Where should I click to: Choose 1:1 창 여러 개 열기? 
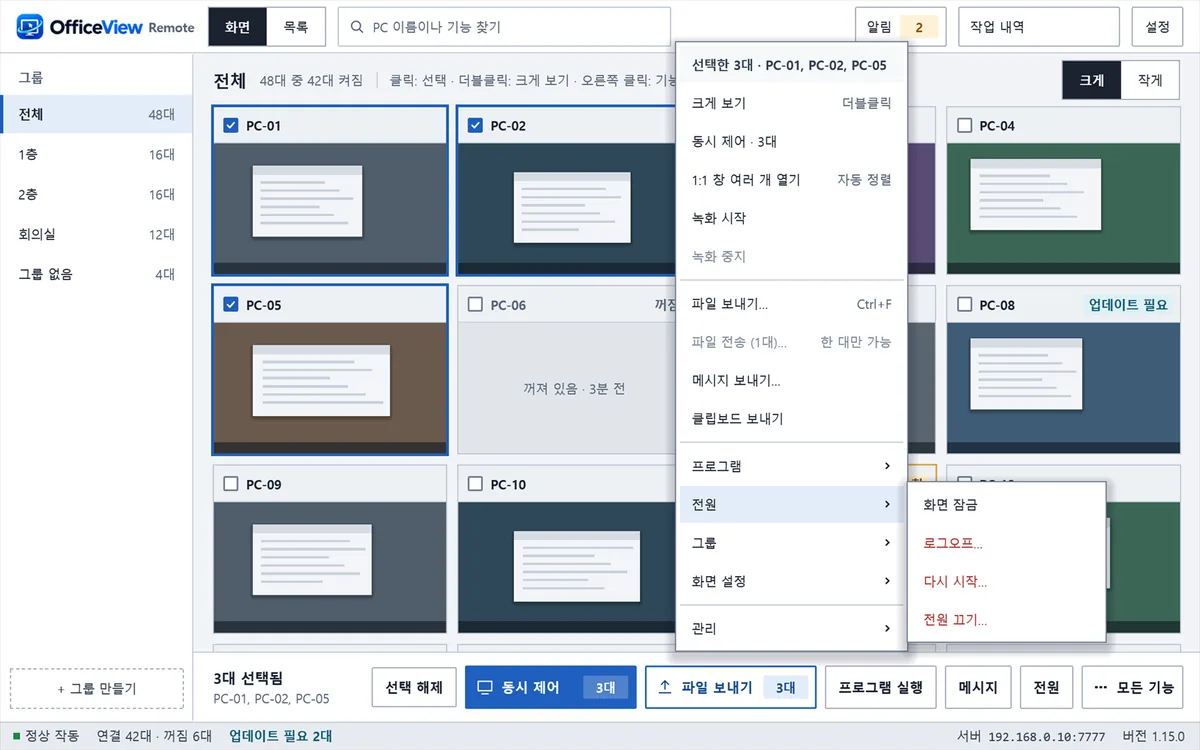[791, 180]
